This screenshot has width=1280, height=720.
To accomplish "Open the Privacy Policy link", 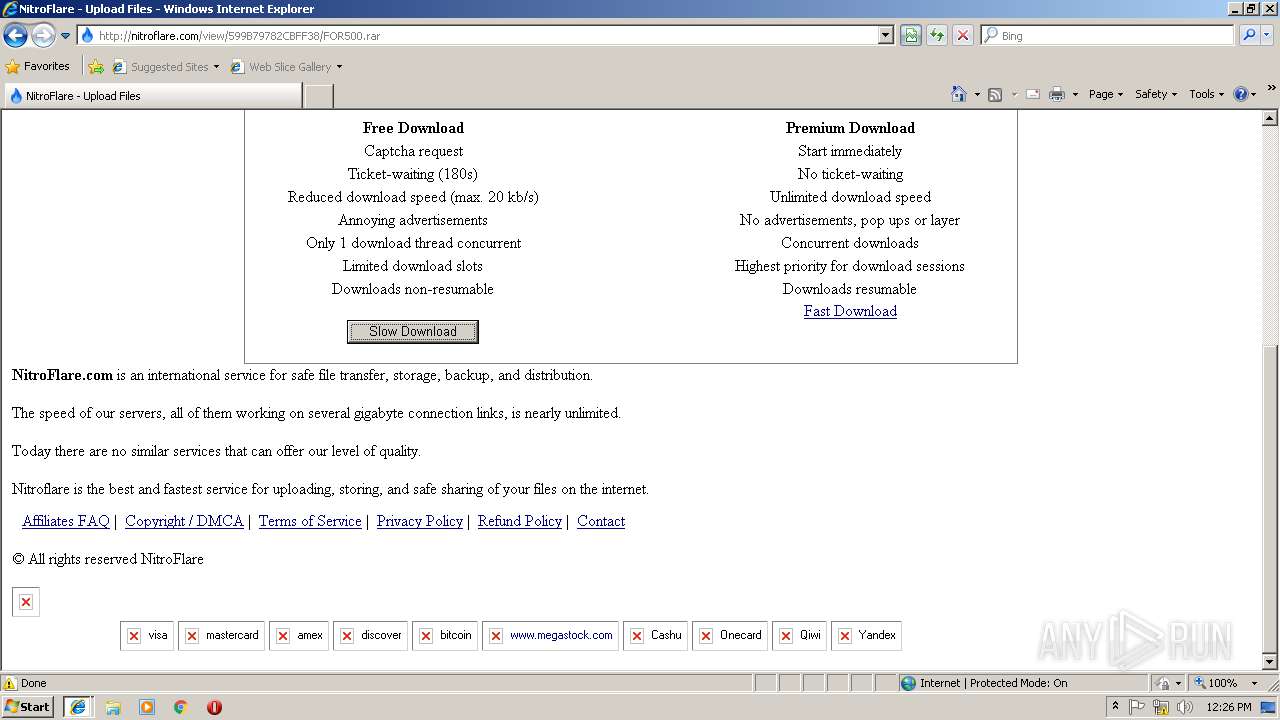I will pyautogui.click(x=420, y=521).
